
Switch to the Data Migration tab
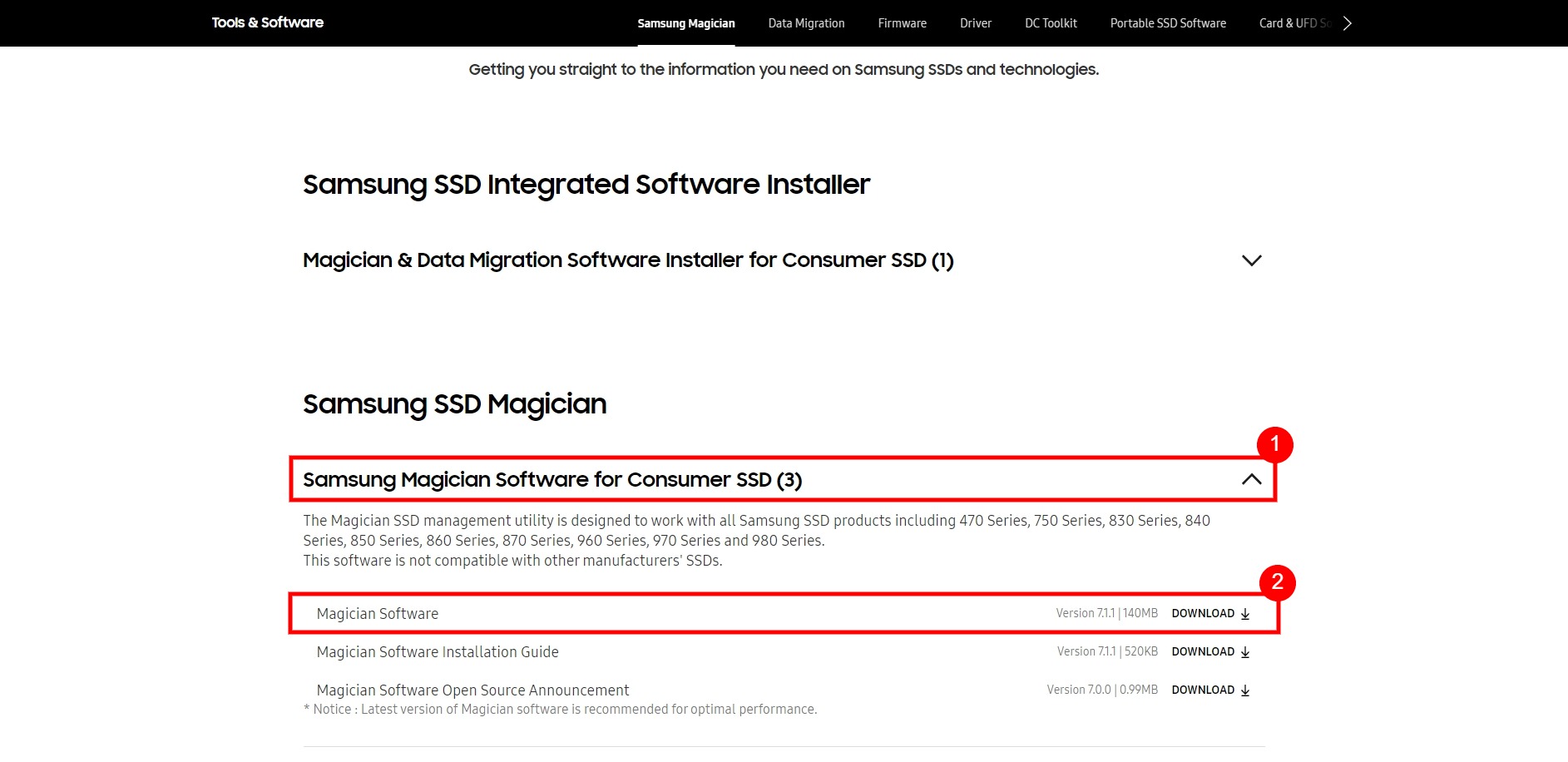point(806,22)
